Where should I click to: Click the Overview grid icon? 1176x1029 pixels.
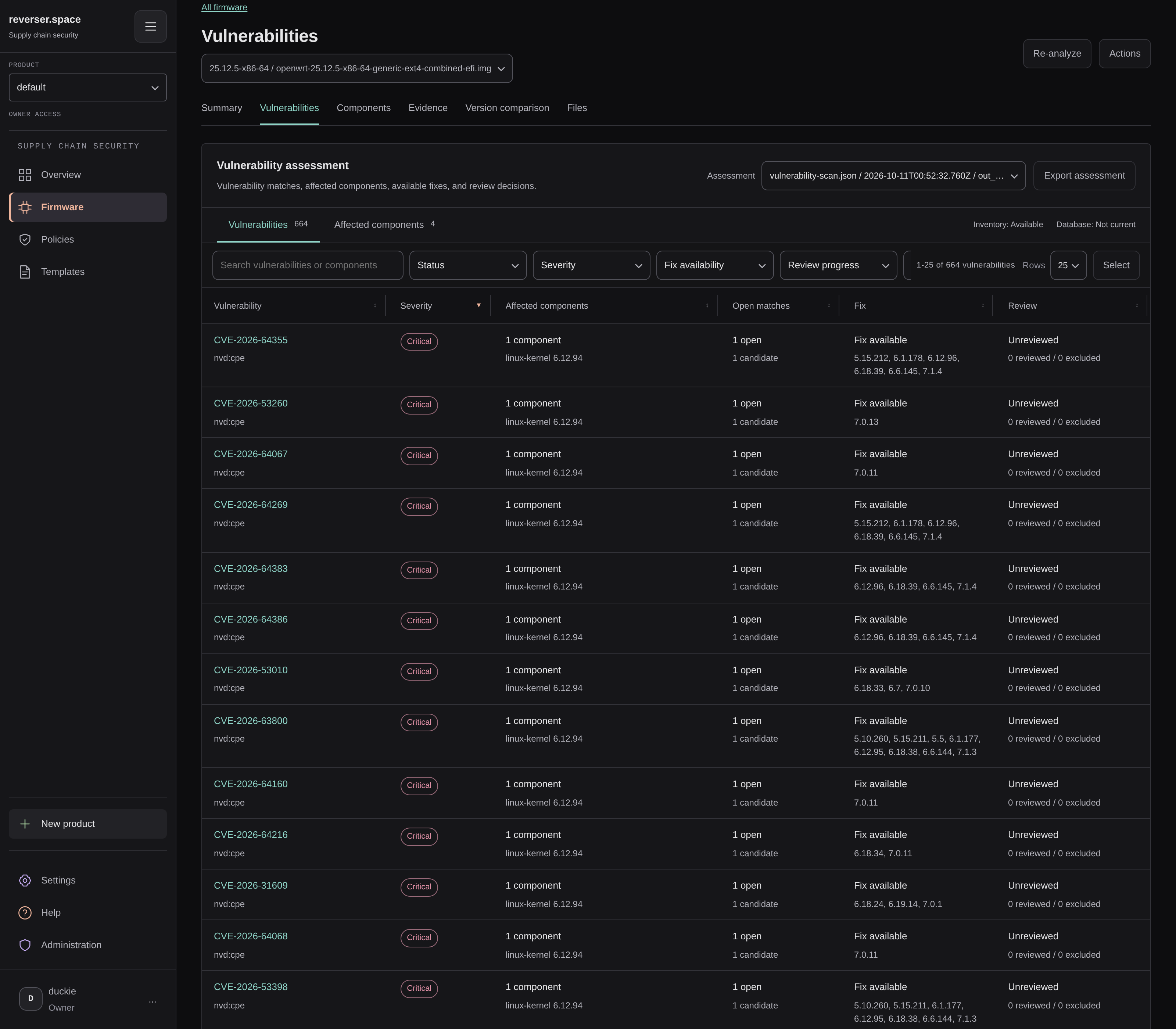coord(25,175)
